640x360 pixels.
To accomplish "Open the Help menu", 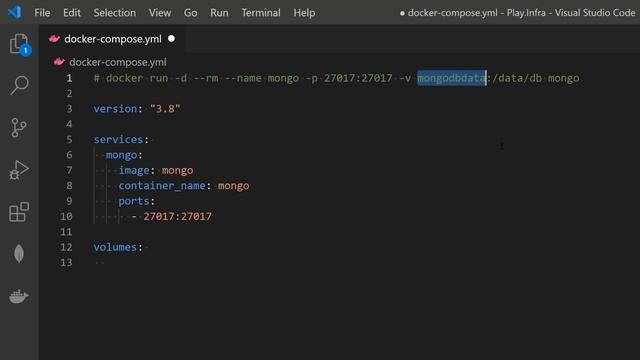I will click(x=304, y=13).
